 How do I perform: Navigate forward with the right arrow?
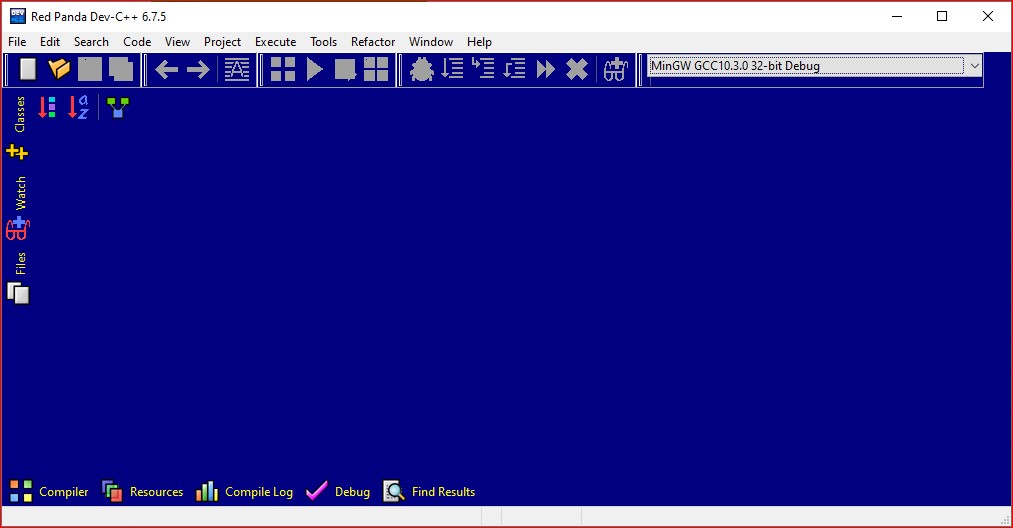[x=198, y=69]
